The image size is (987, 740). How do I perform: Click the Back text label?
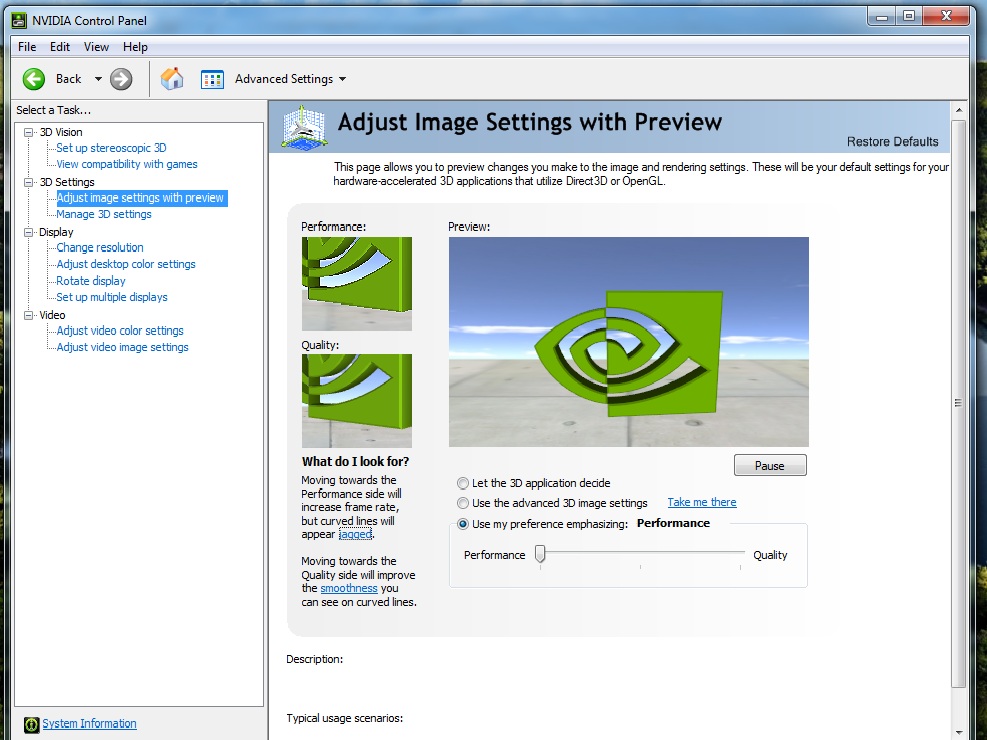pyautogui.click(x=69, y=79)
